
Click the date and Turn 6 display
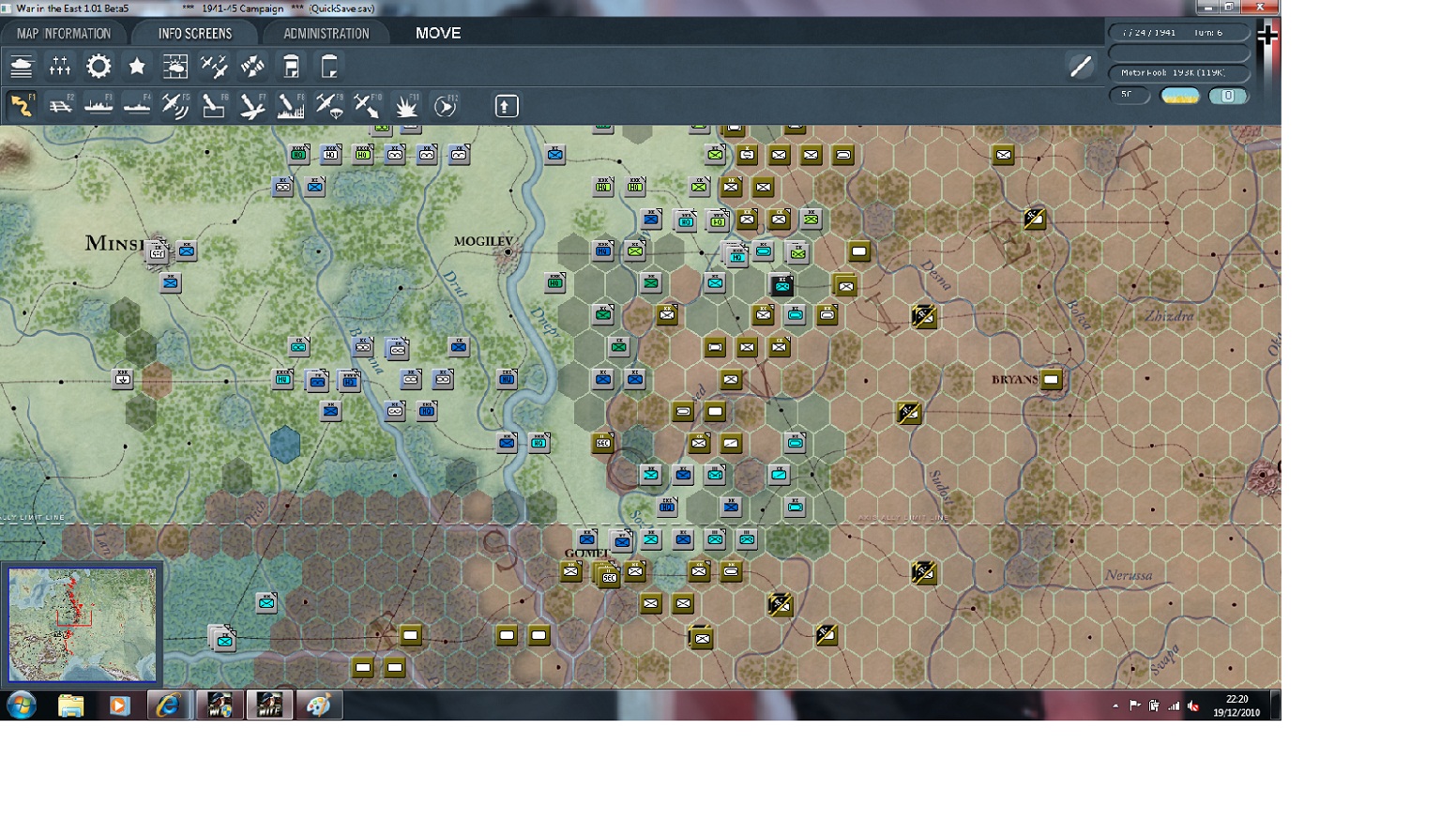click(1179, 33)
